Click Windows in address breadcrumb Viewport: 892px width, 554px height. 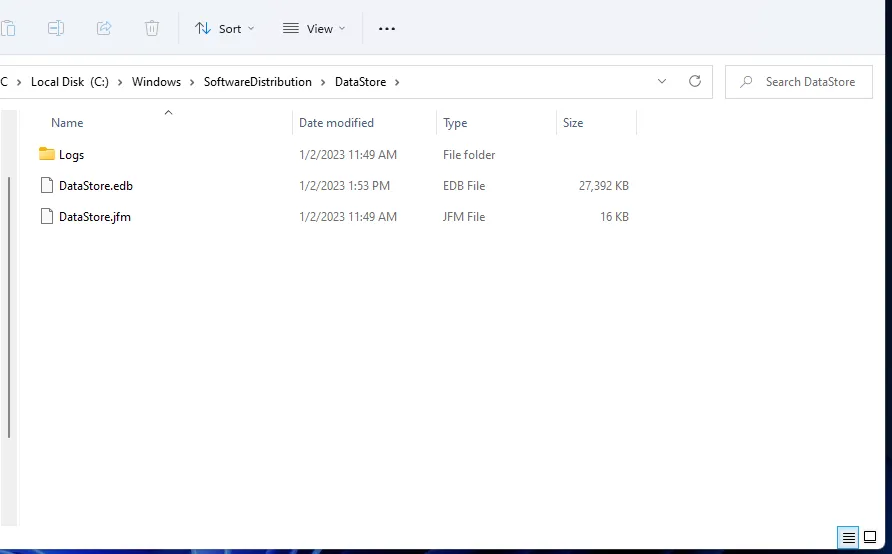pyautogui.click(x=156, y=82)
